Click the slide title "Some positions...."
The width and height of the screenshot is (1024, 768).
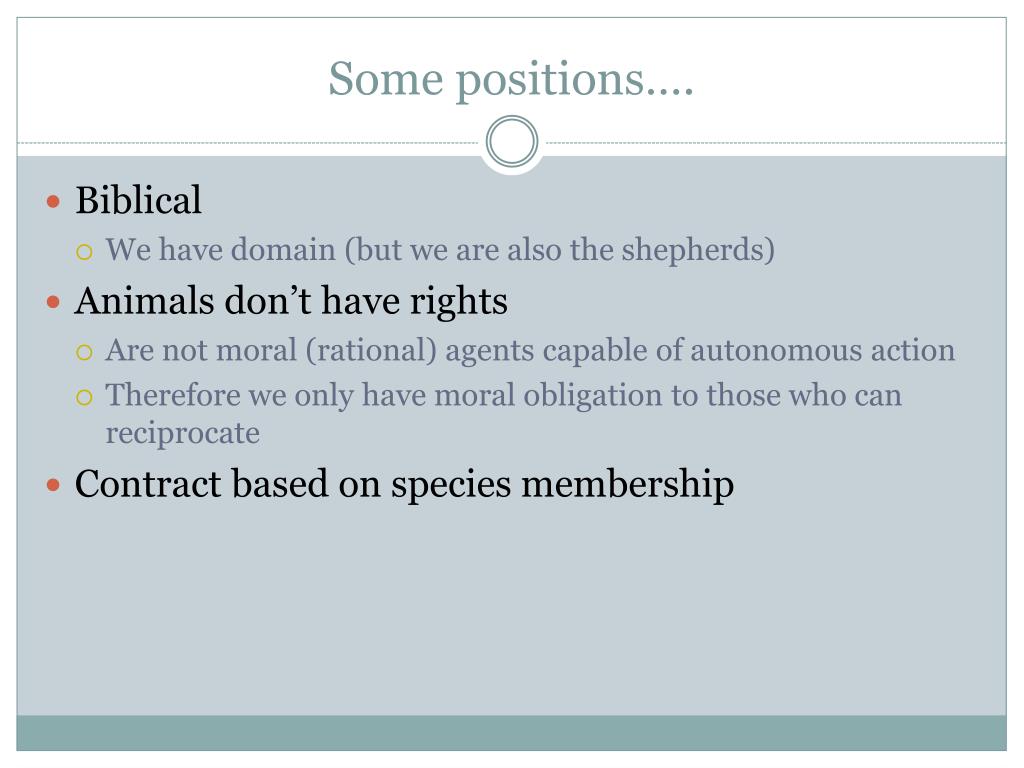pos(511,80)
